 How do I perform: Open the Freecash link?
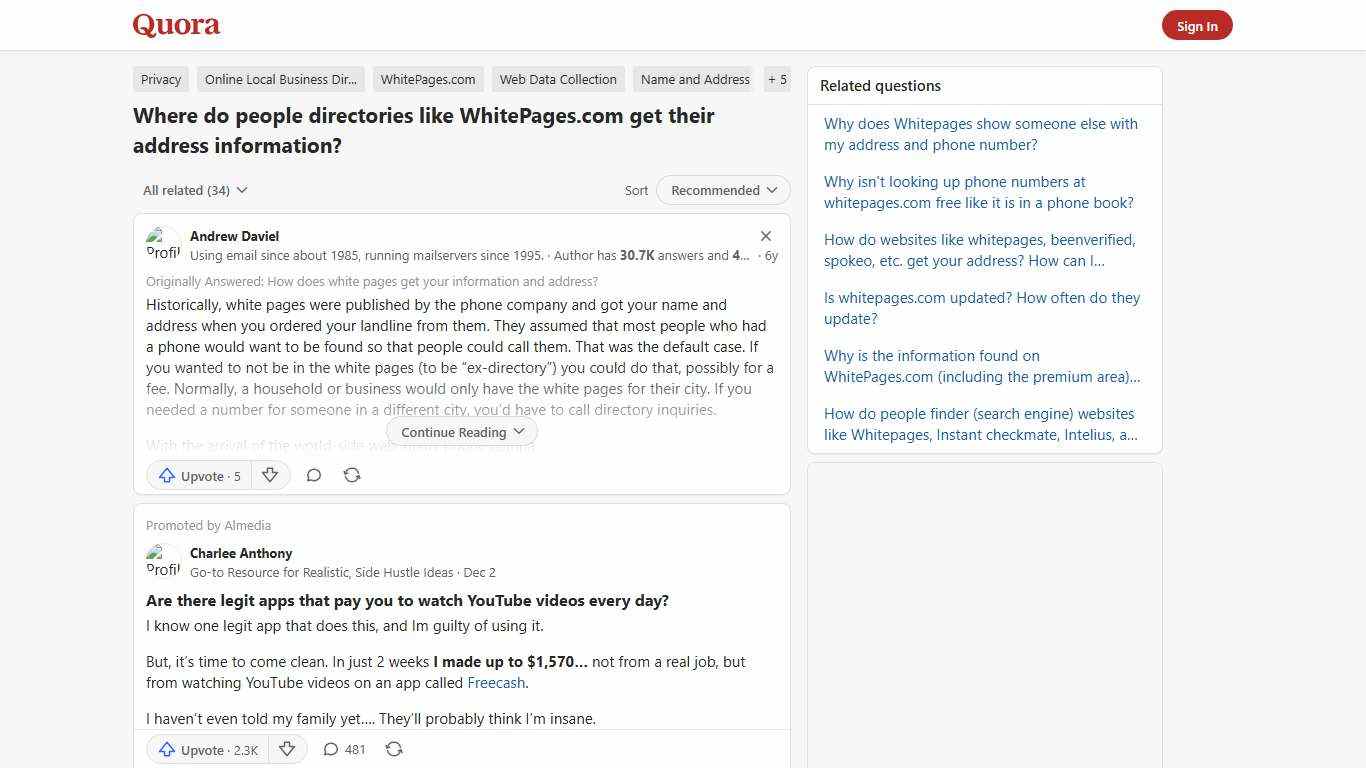[x=496, y=682]
